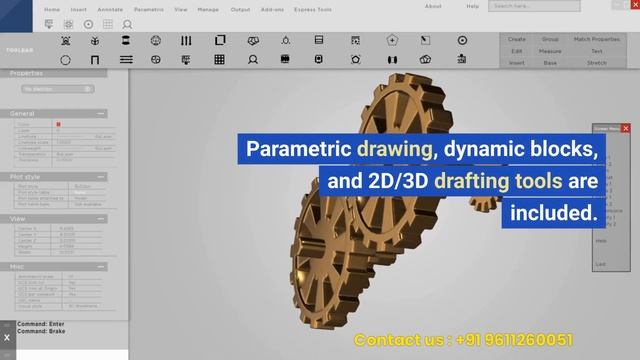Click the Match Properties button
The image size is (640, 360).
597,39
